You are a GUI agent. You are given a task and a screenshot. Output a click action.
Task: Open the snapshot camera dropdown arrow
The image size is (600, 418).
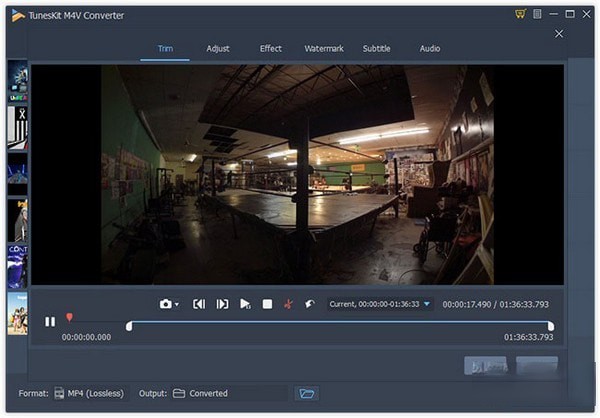pyautogui.click(x=177, y=304)
